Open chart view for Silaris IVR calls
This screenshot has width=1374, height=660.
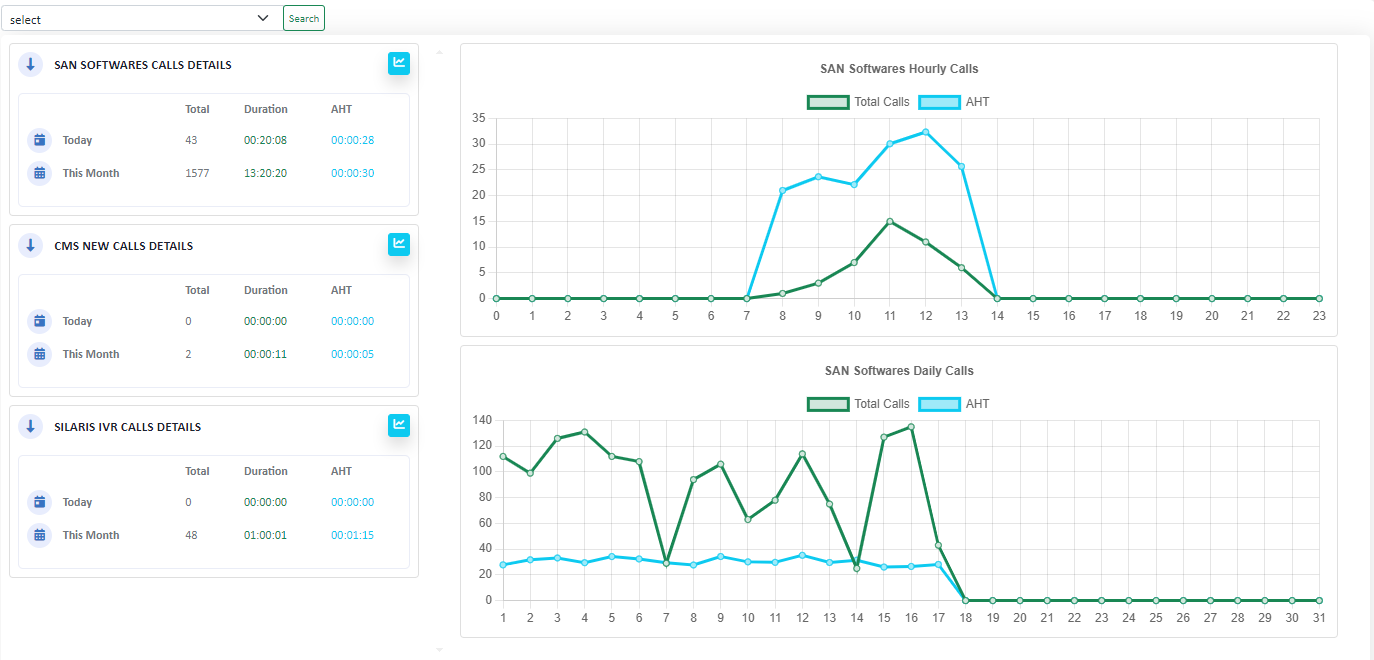(x=398, y=425)
